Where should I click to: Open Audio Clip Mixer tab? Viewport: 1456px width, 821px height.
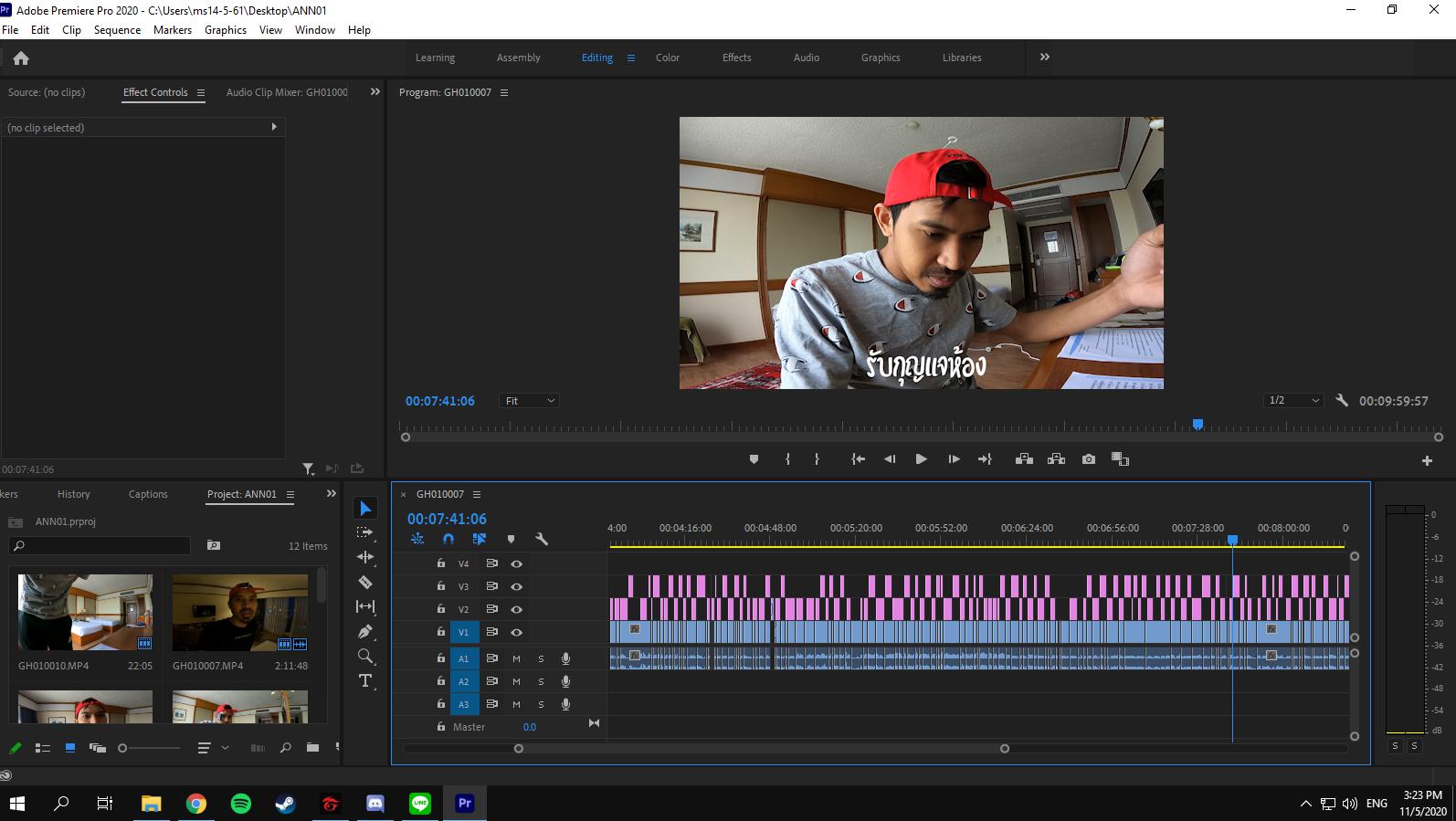(x=287, y=92)
